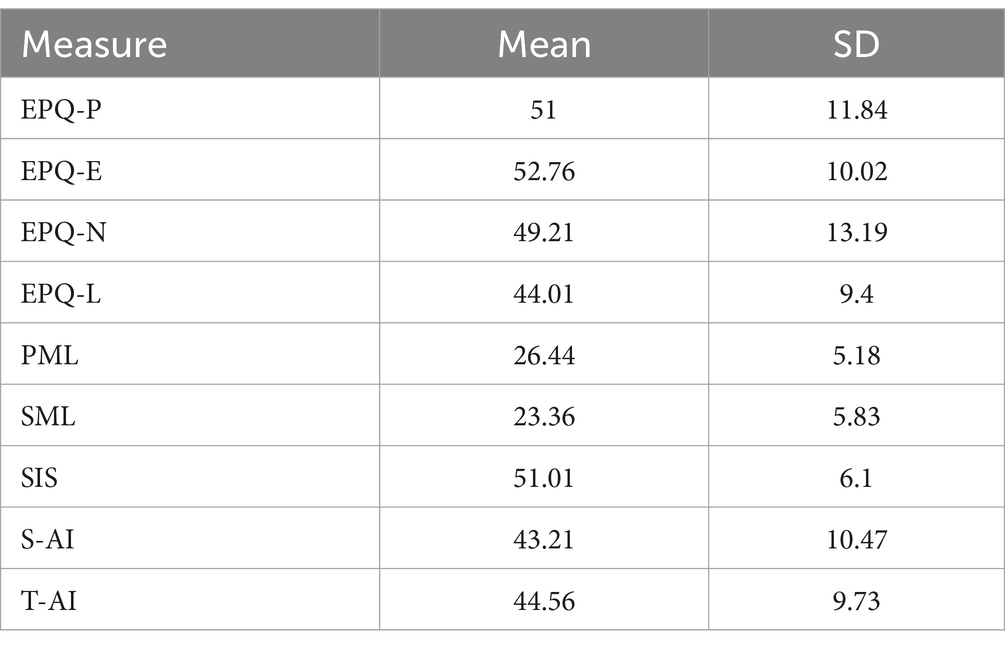
Task: Select the SML row label
Action: (48, 417)
